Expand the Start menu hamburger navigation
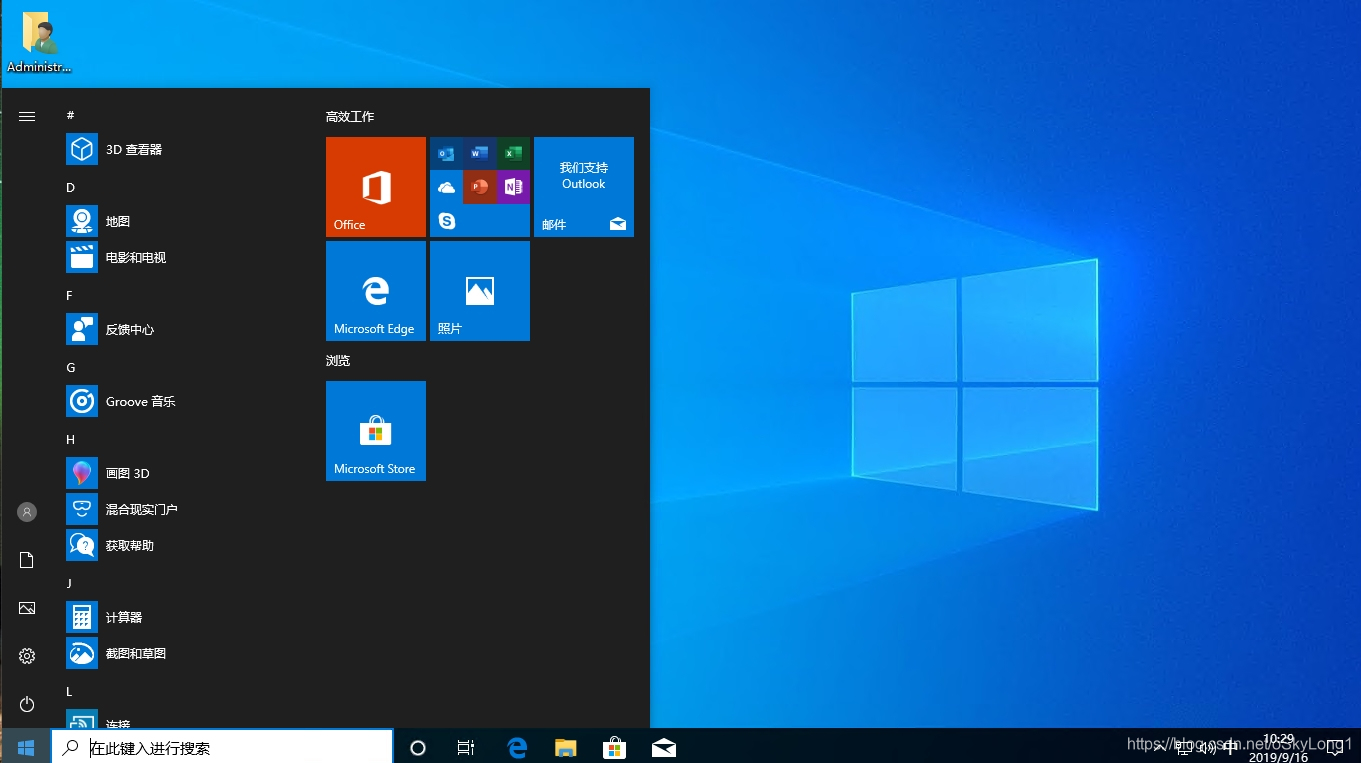This screenshot has height=763, width=1361. coord(27,116)
